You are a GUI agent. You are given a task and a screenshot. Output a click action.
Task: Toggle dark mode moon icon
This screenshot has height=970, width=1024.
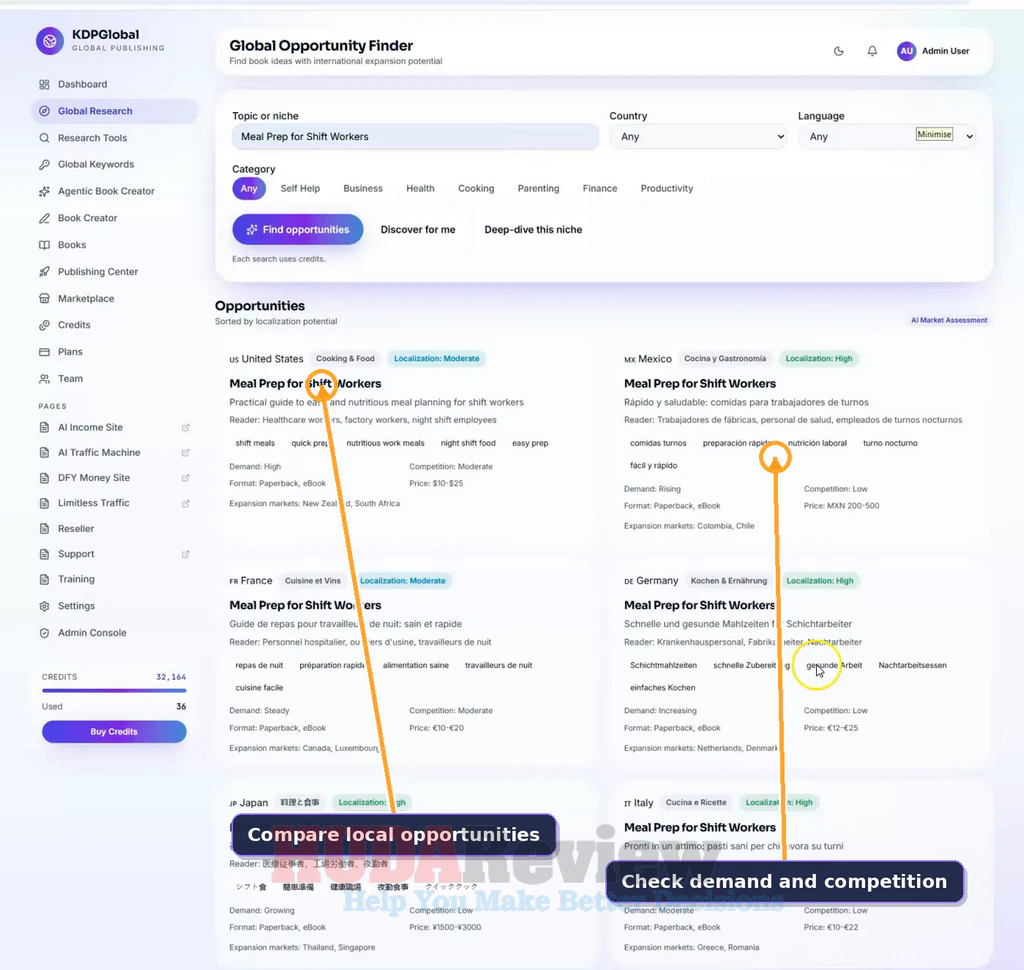coord(839,51)
